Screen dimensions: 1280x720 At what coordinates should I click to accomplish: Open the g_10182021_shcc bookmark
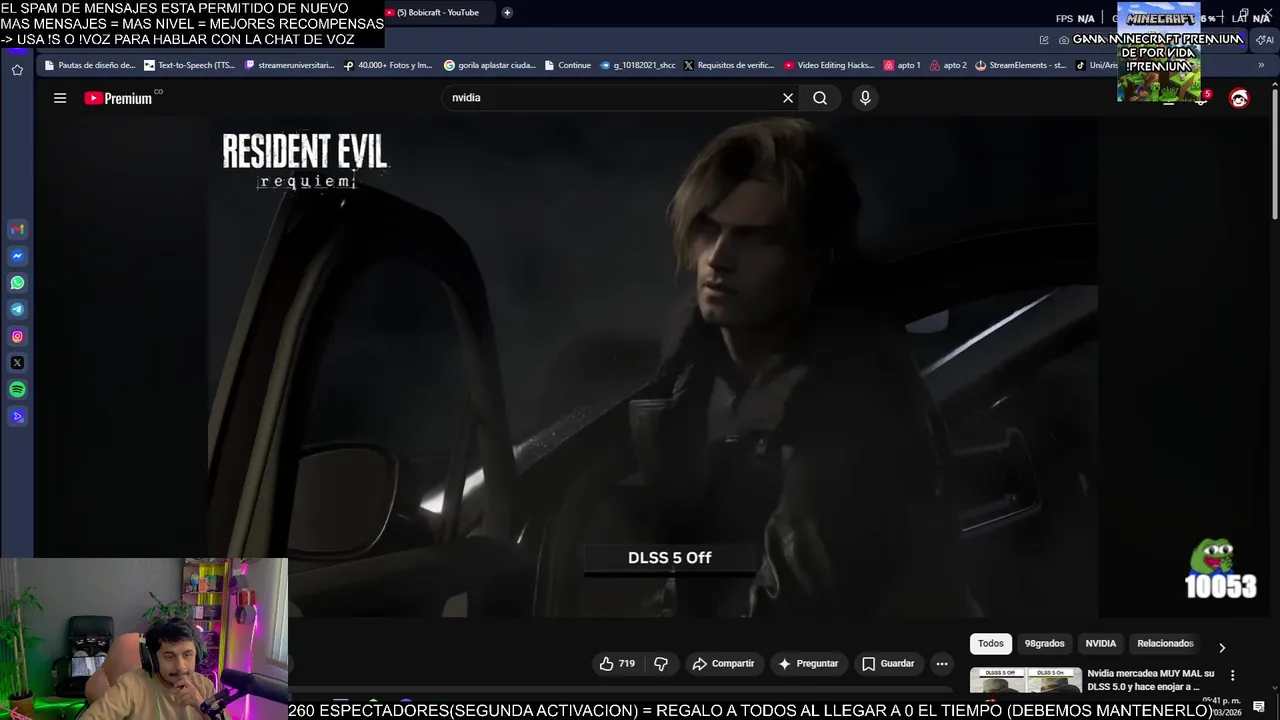coord(638,65)
